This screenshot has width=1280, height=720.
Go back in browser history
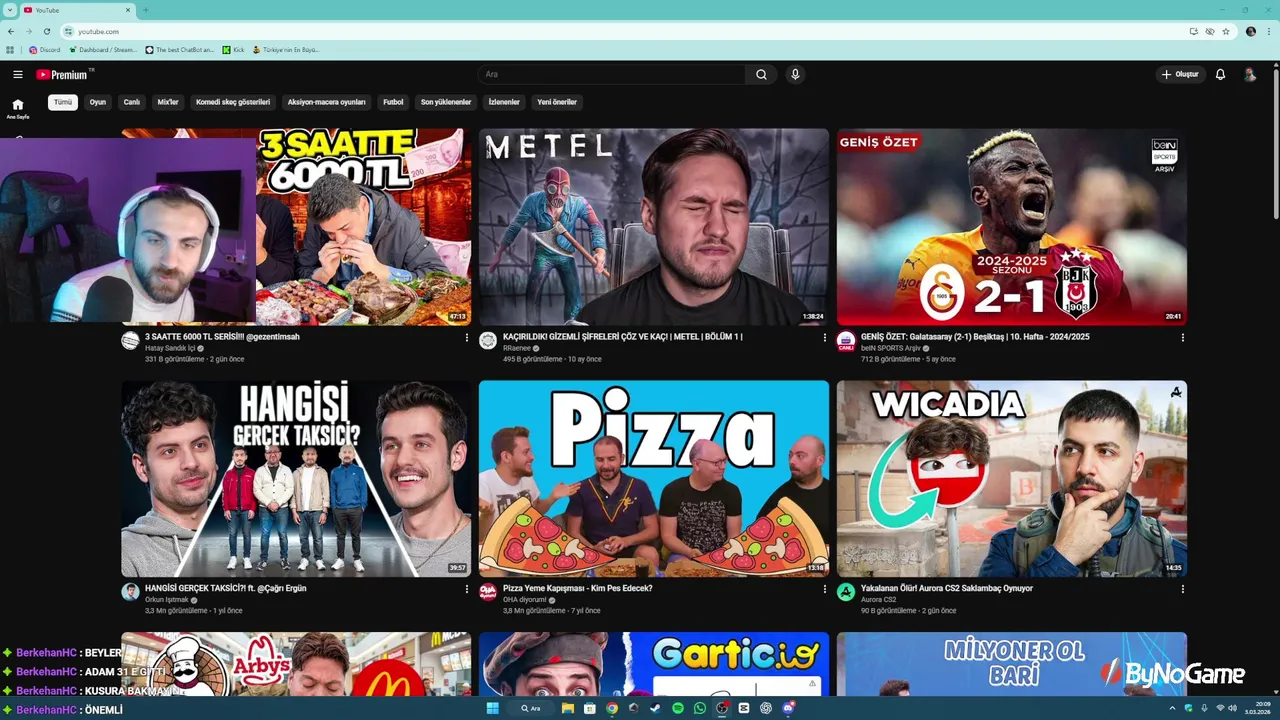11,31
